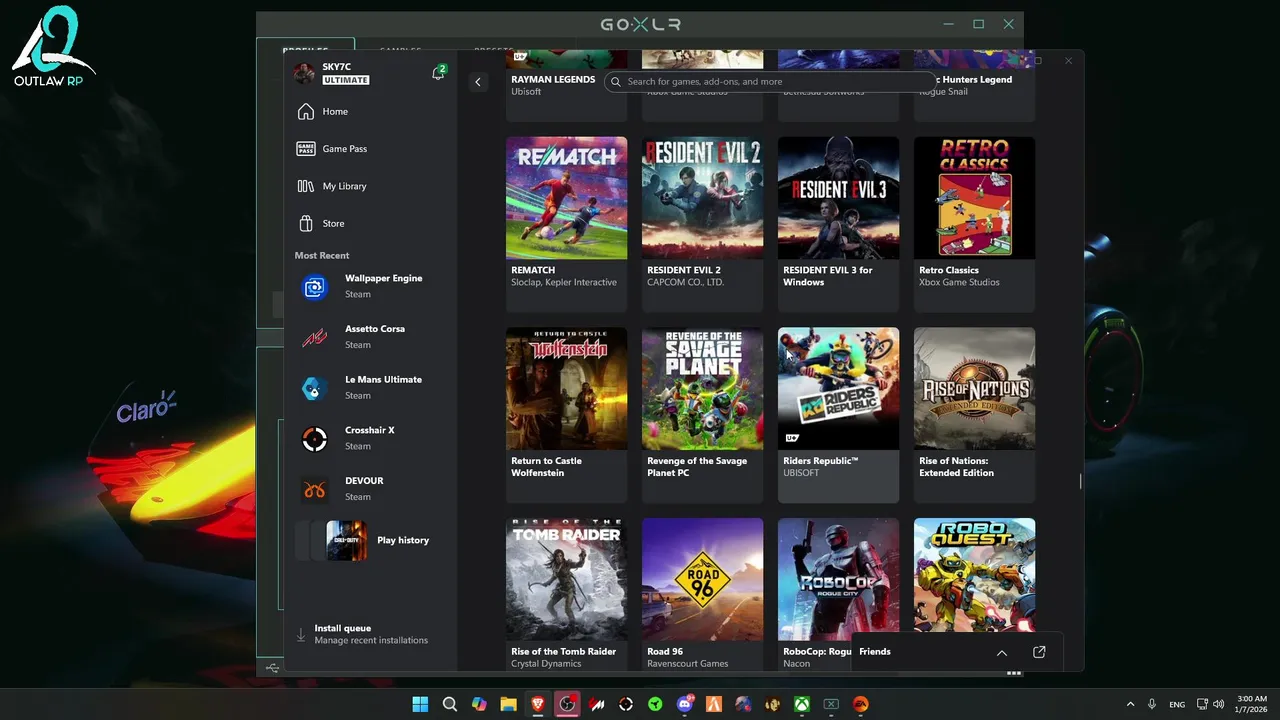The image size is (1280, 720).
Task: Open taskbar Search magnifier
Action: [450, 704]
